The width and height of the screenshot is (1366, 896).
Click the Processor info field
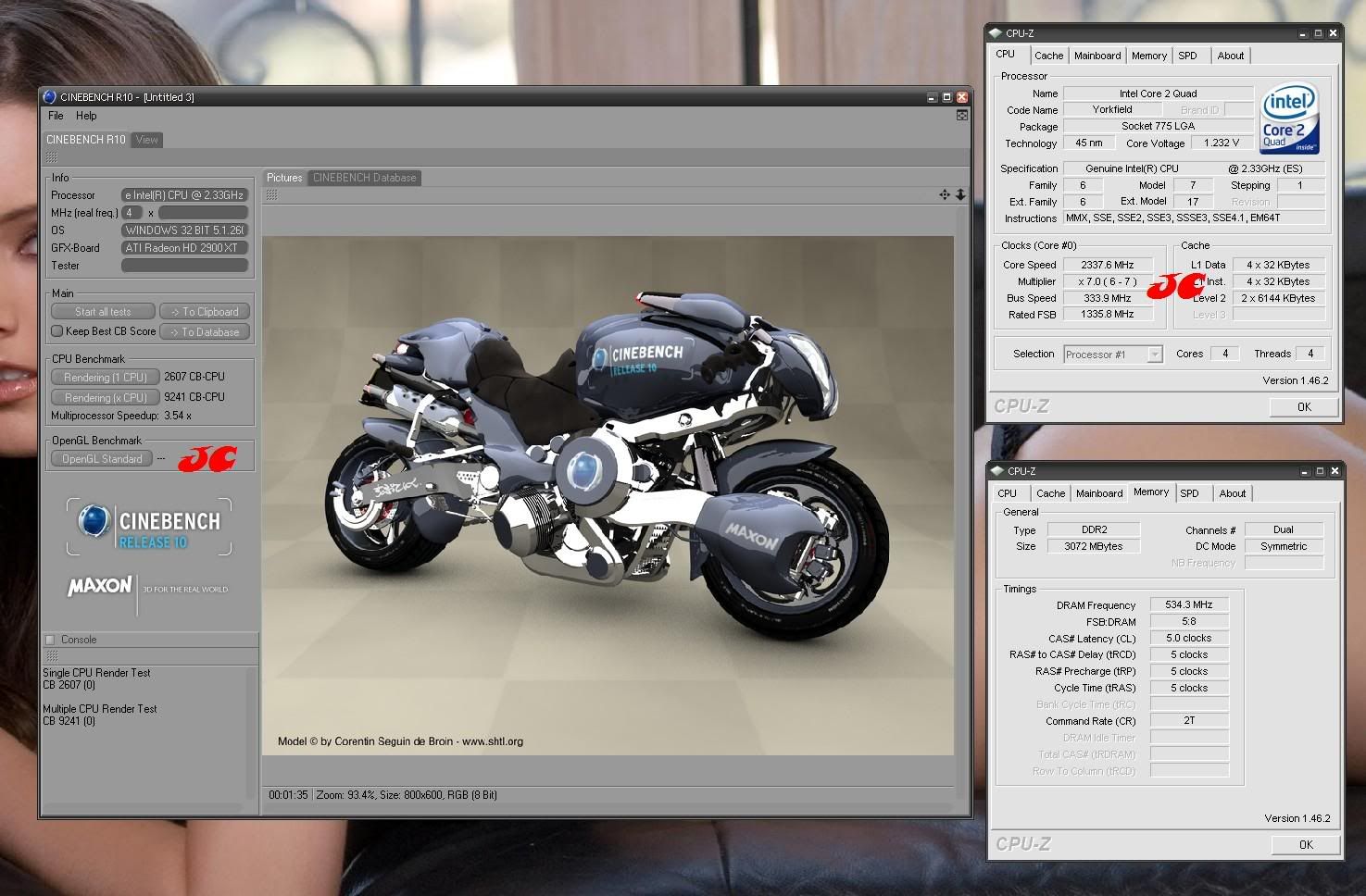coord(184,195)
